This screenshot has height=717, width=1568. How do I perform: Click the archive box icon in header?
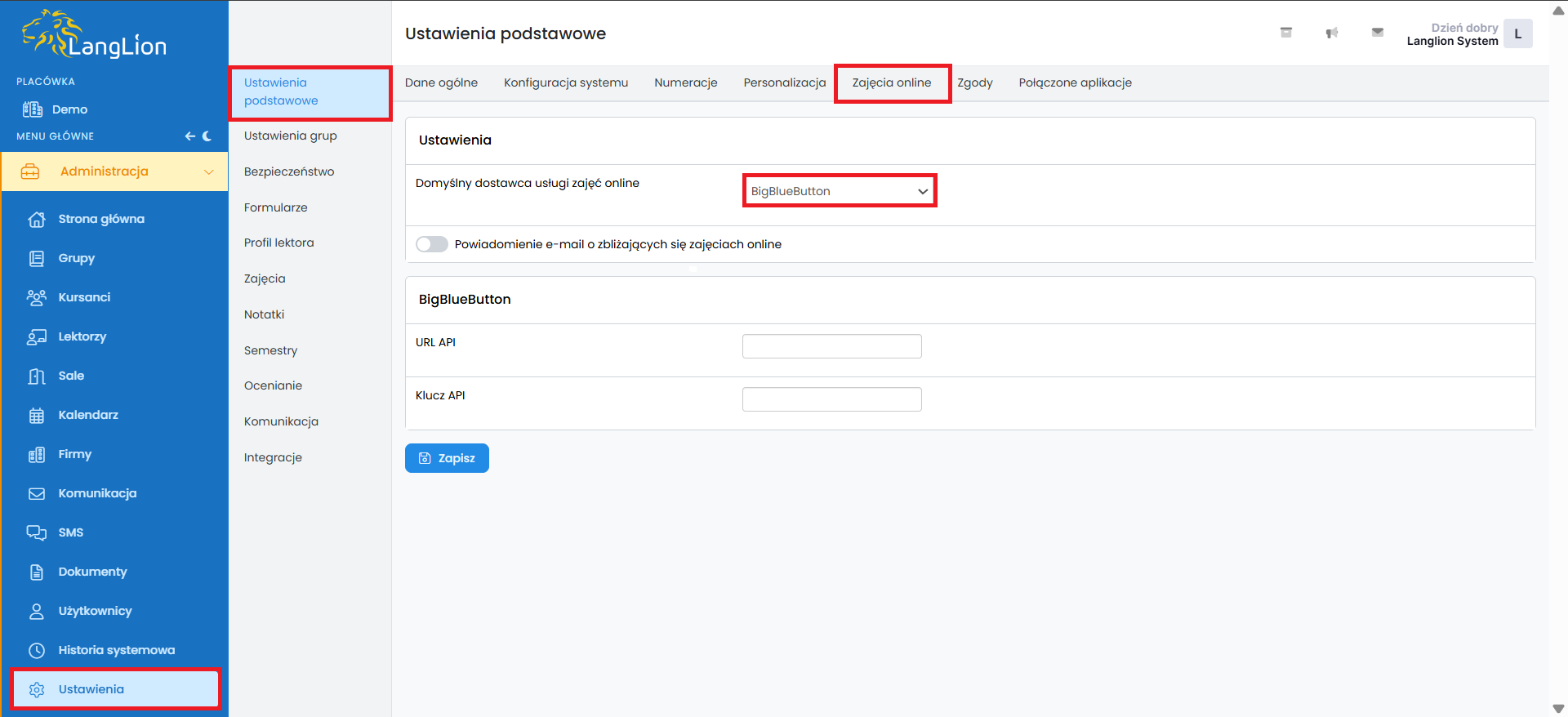pos(1285,33)
